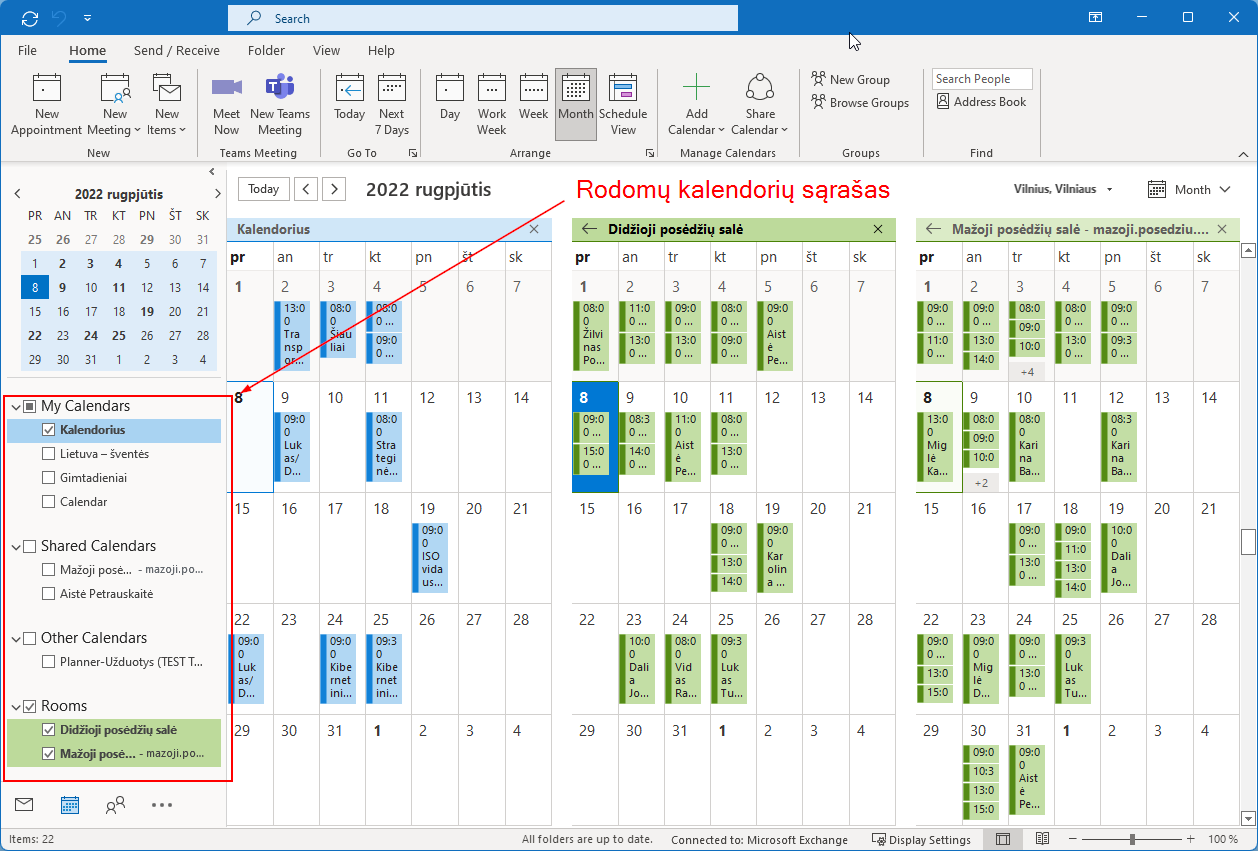The height and width of the screenshot is (851, 1258).
Task: Check the Gimtadieniai calendar checkbox
Action: pos(49,478)
